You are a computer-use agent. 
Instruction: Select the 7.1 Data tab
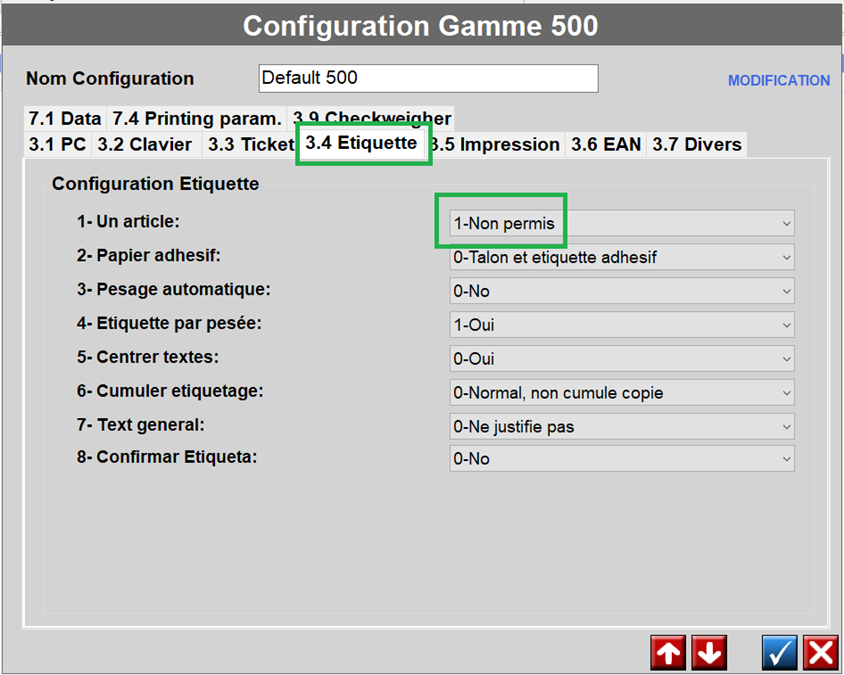(64, 119)
